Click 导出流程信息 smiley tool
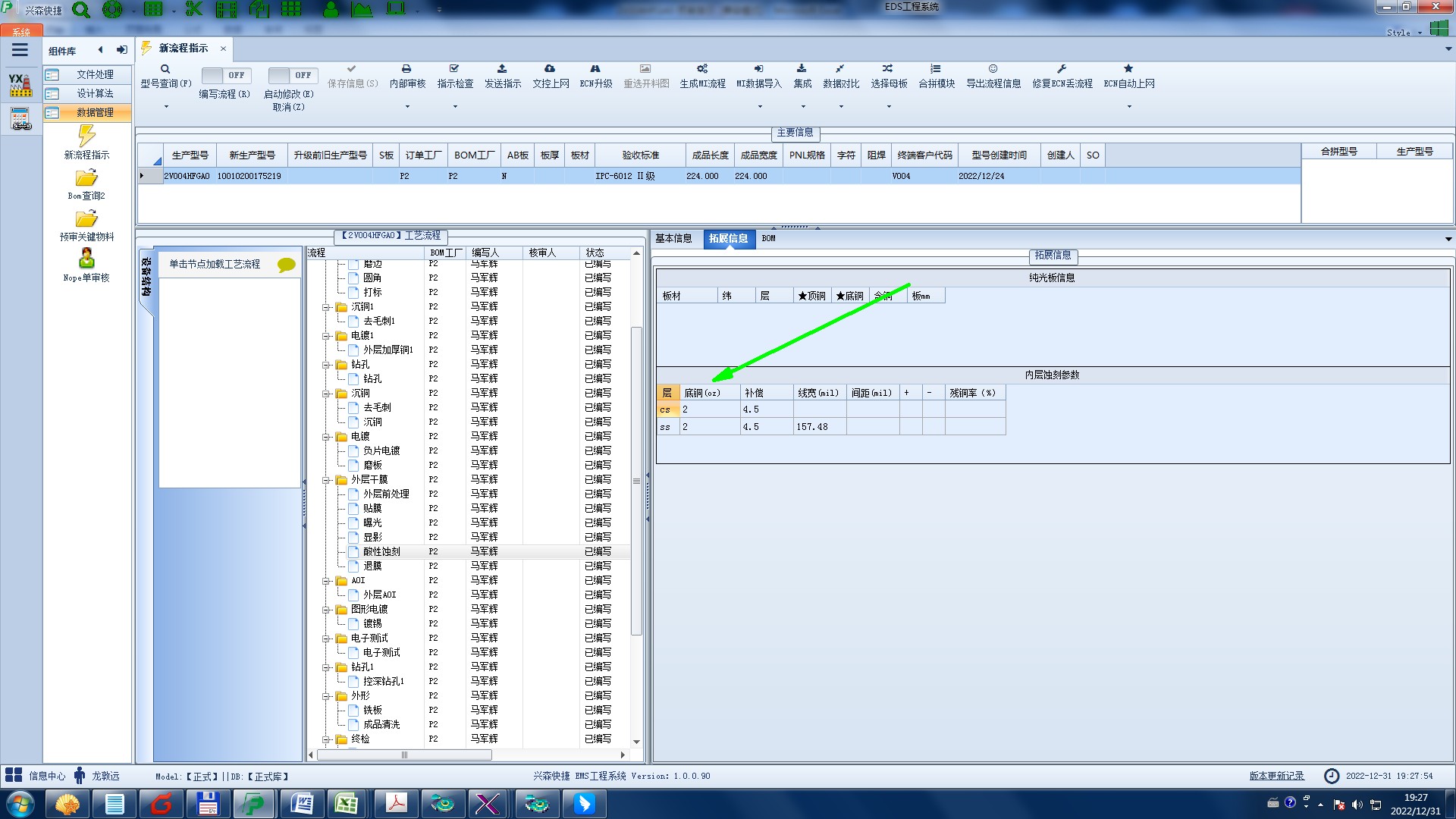1456x819 pixels. tap(993, 76)
